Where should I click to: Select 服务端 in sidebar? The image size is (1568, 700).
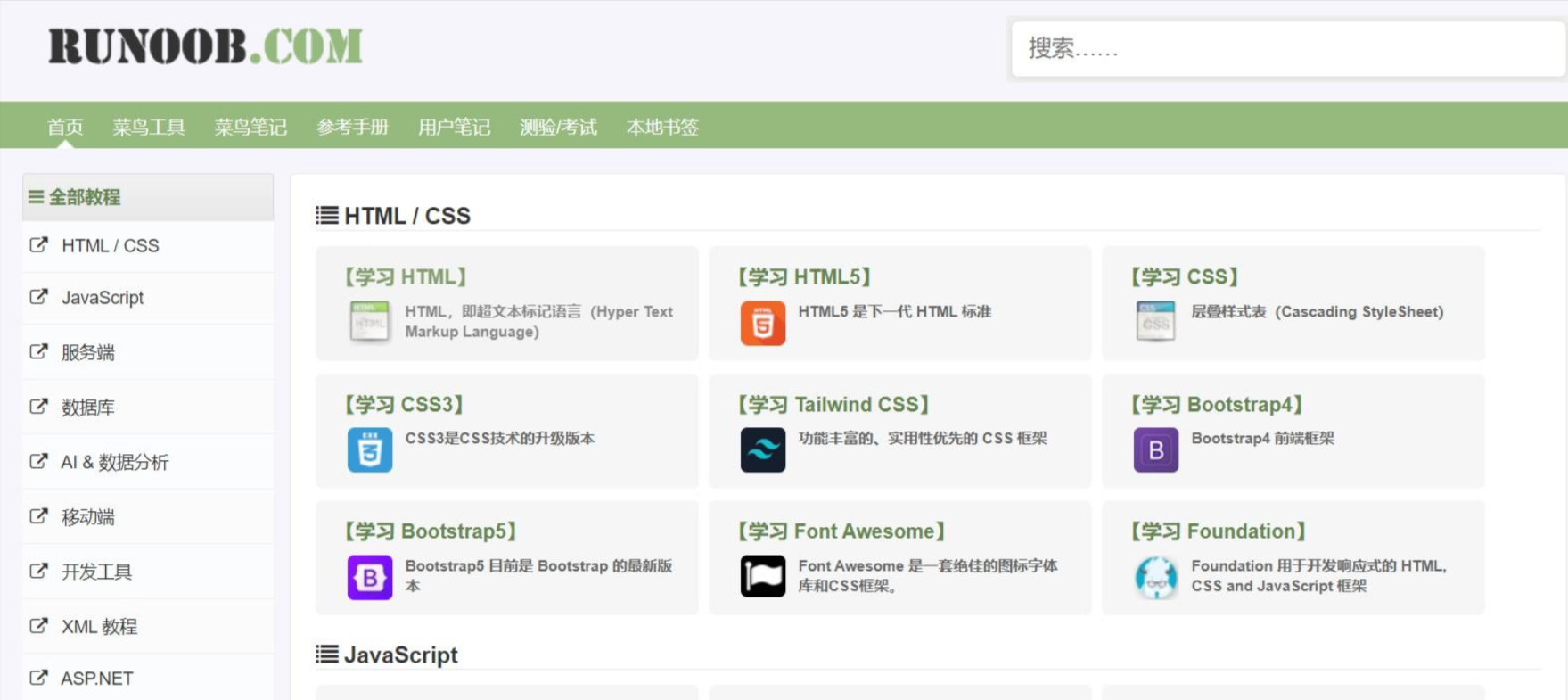[x=88, y=352]
